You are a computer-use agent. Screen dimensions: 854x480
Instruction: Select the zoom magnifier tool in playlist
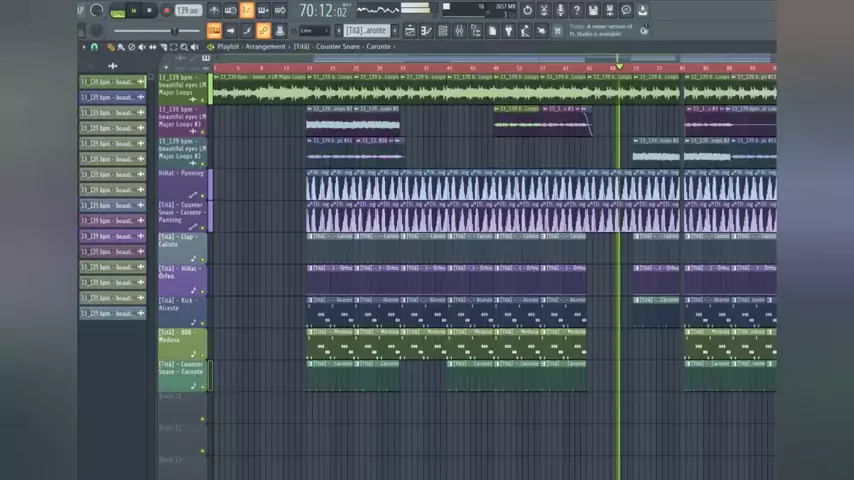click(x=184, y=47)
